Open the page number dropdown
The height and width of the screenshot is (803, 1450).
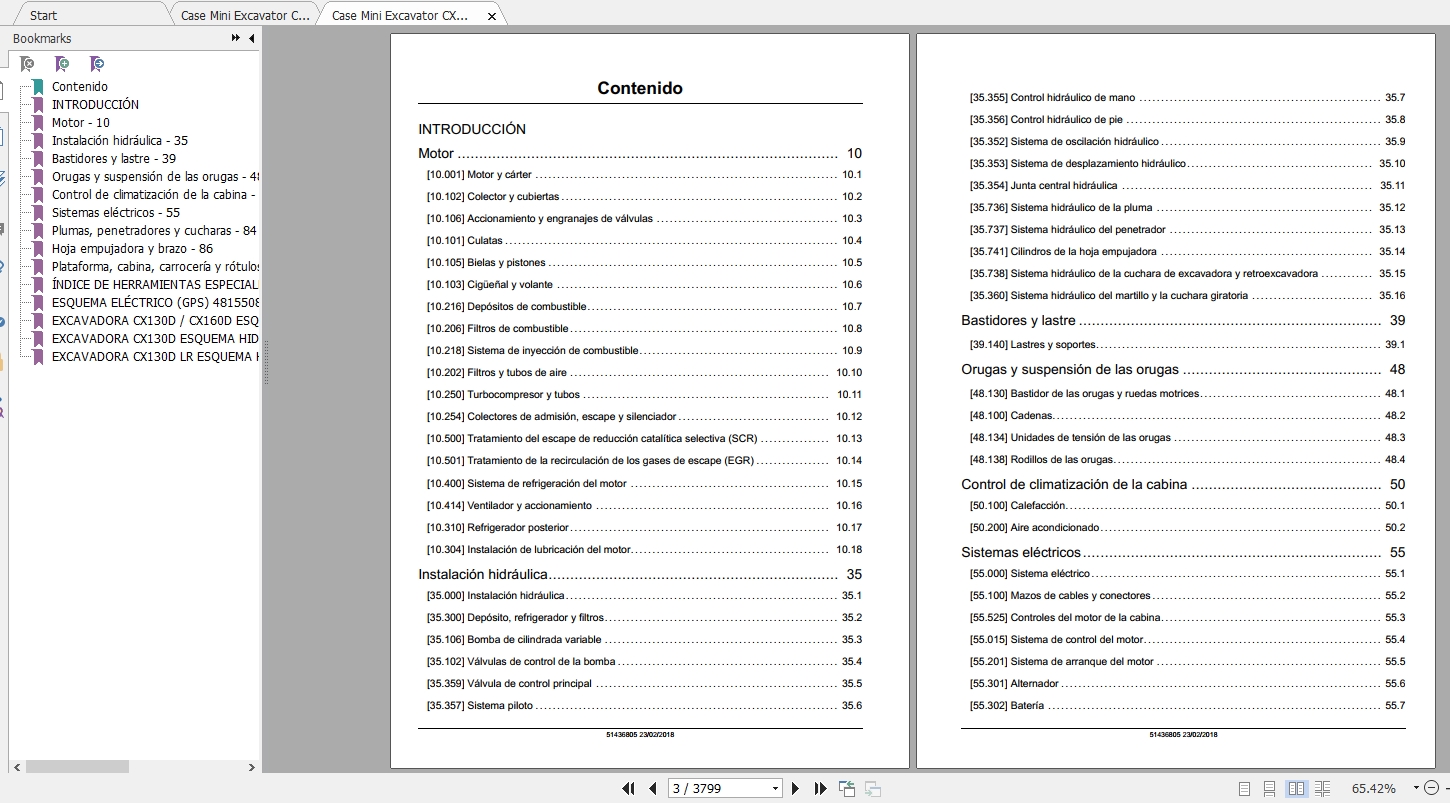pos(775,788)
